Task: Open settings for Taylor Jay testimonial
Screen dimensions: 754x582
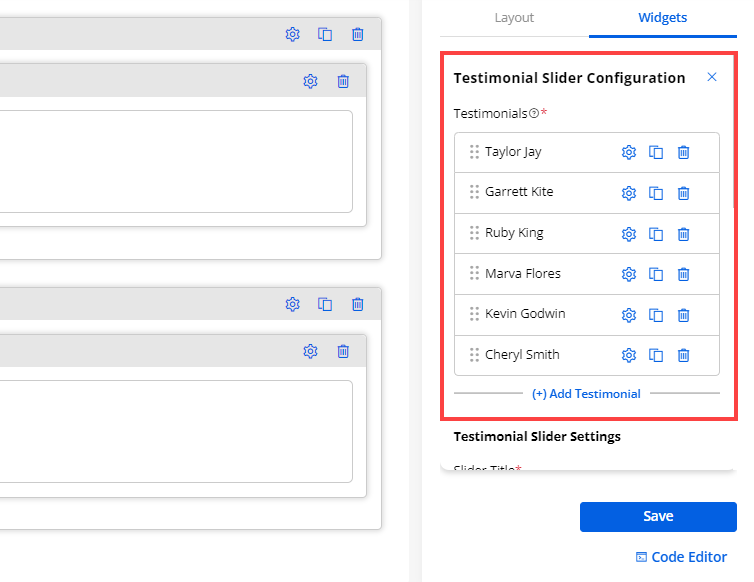Action: point(629,152)
